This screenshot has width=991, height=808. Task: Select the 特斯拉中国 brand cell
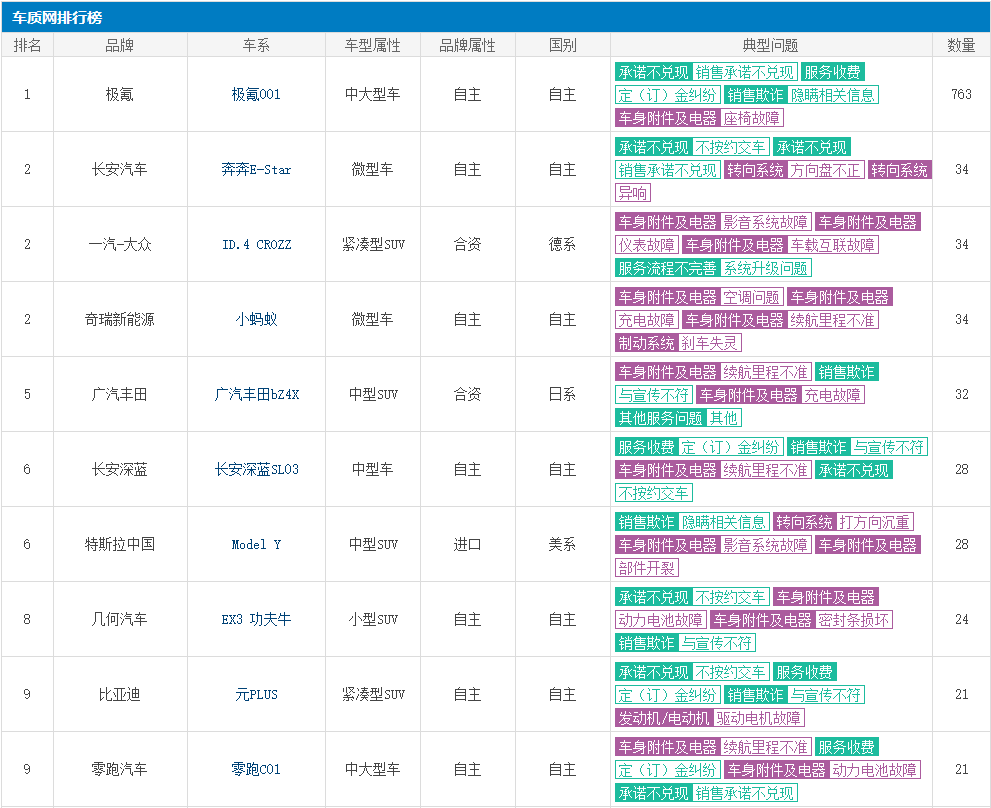point(119,544)
